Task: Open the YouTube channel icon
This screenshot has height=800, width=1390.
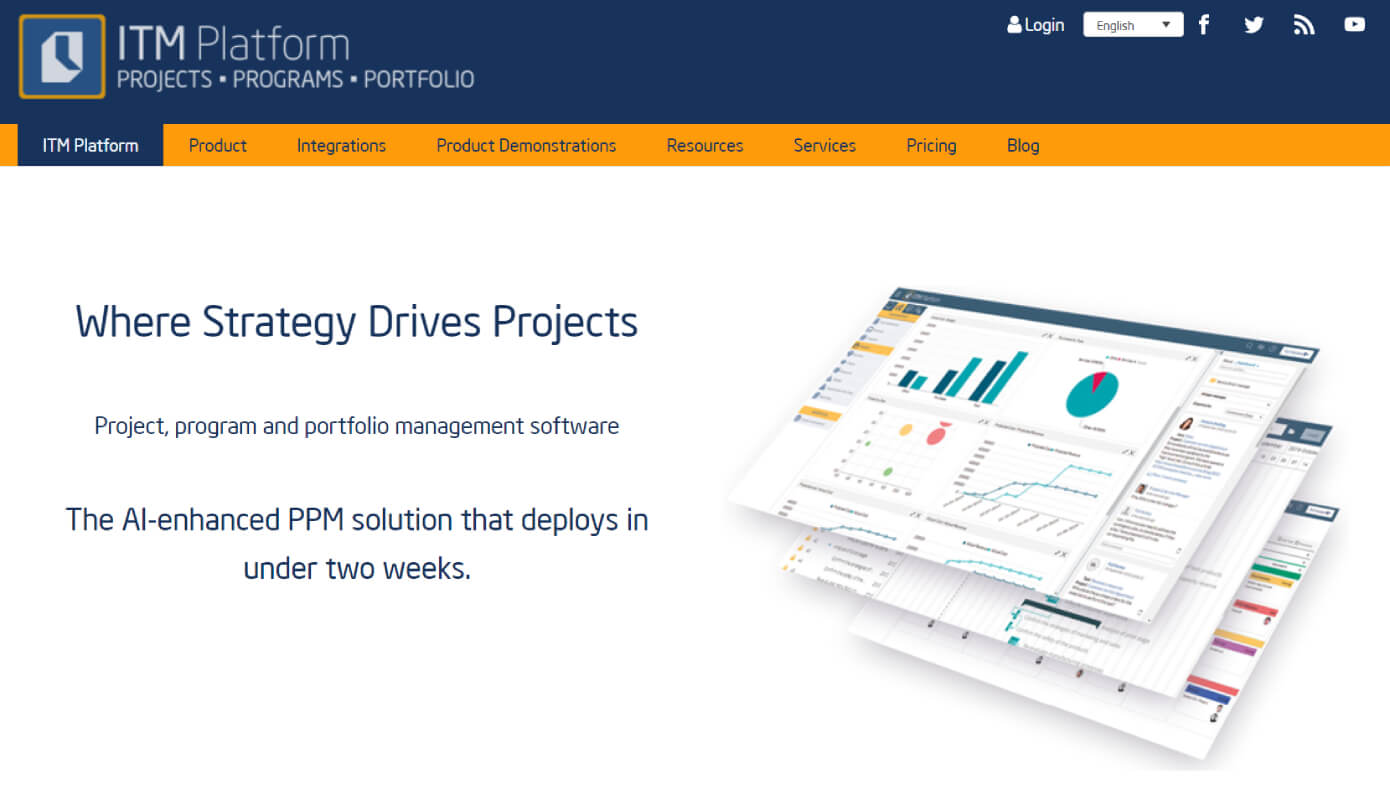Action: click(1354, 25)
